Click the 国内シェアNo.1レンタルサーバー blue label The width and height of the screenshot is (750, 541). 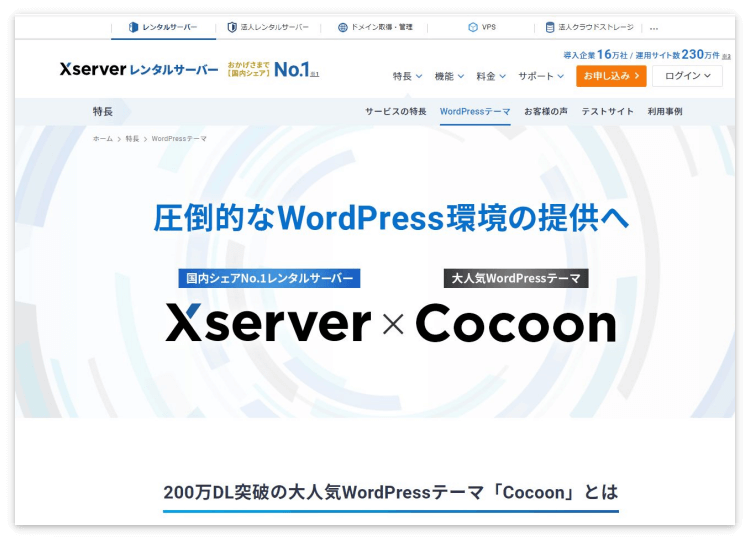coord(269,278)
